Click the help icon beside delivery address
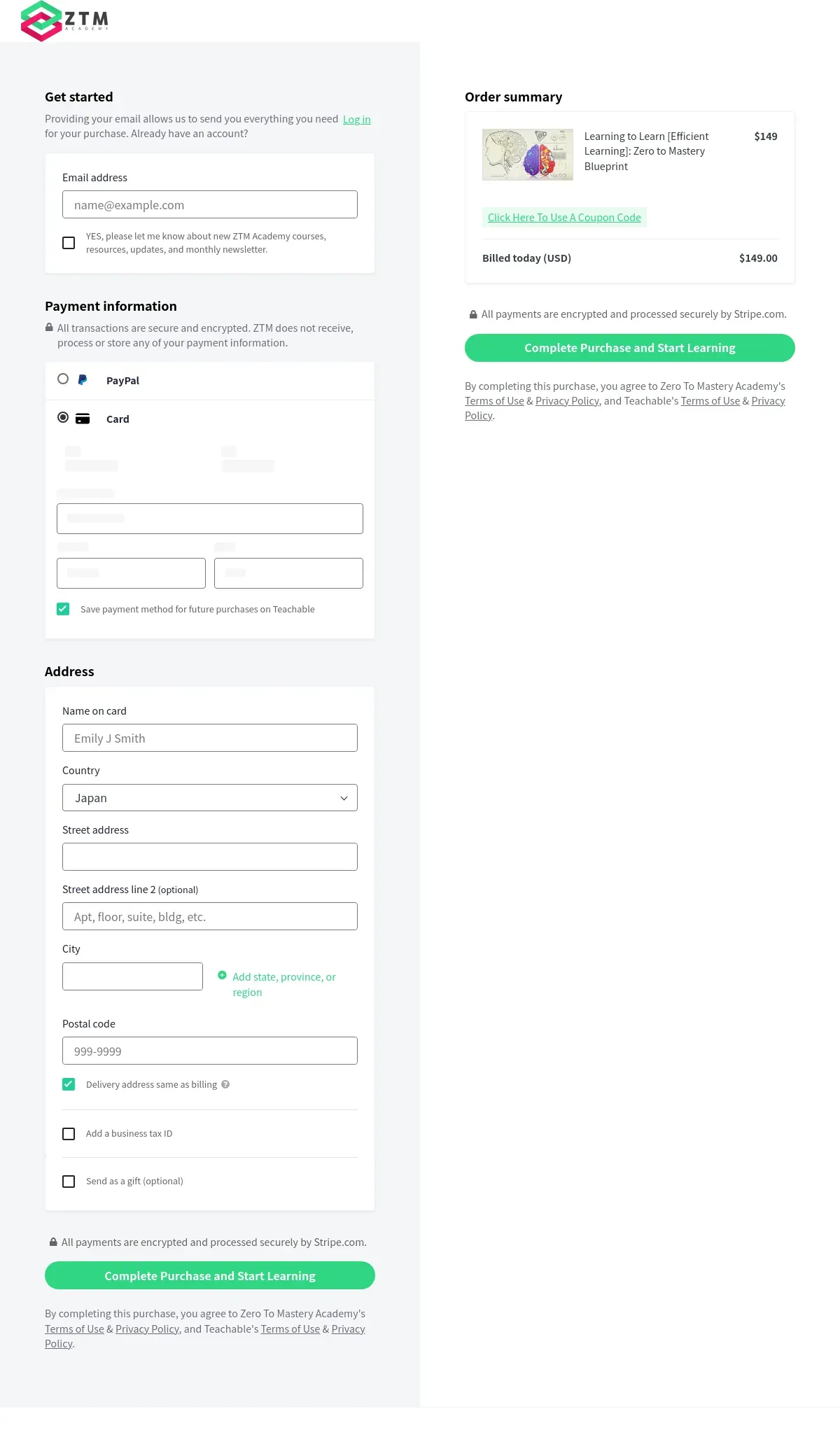This screenshot has width=840, height=1437. [x=225, y=1084]
